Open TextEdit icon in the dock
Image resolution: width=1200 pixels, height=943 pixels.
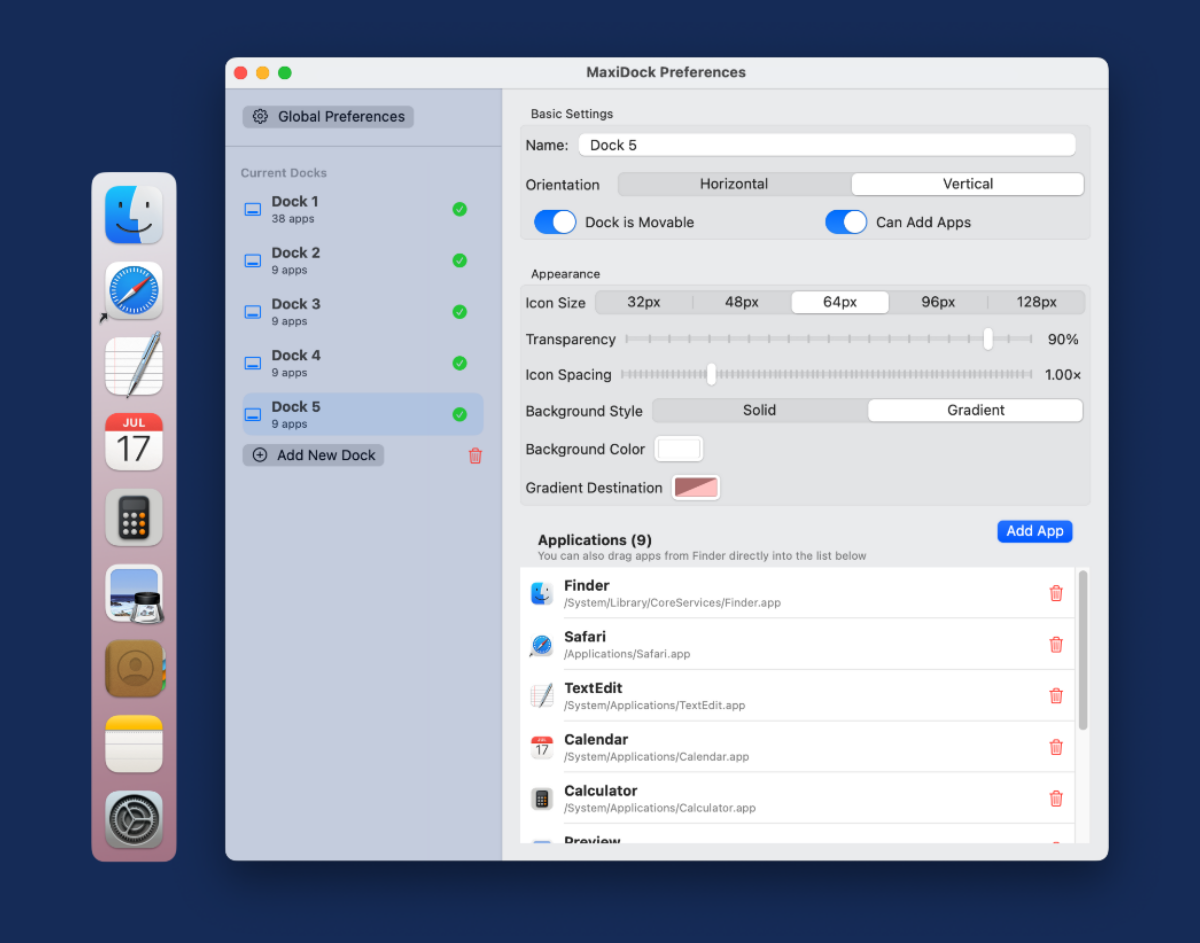(134, 366)
